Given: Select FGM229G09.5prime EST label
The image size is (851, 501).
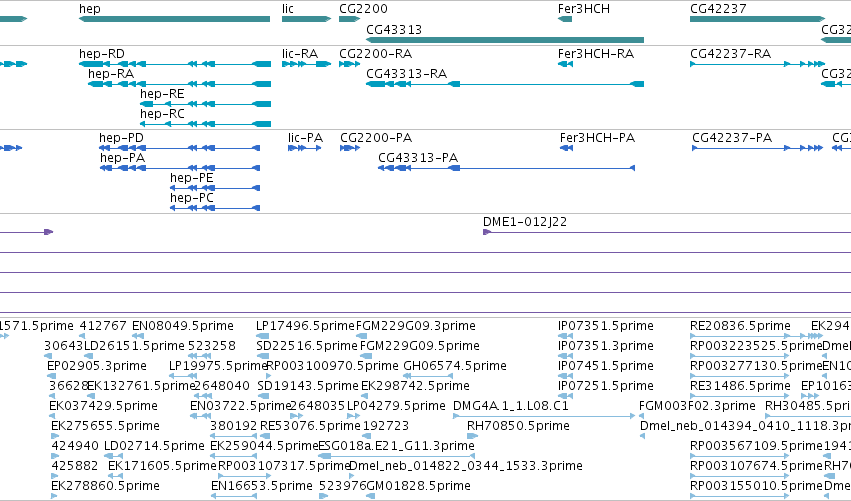Looking at the screenshot, I should click(420, 346).
